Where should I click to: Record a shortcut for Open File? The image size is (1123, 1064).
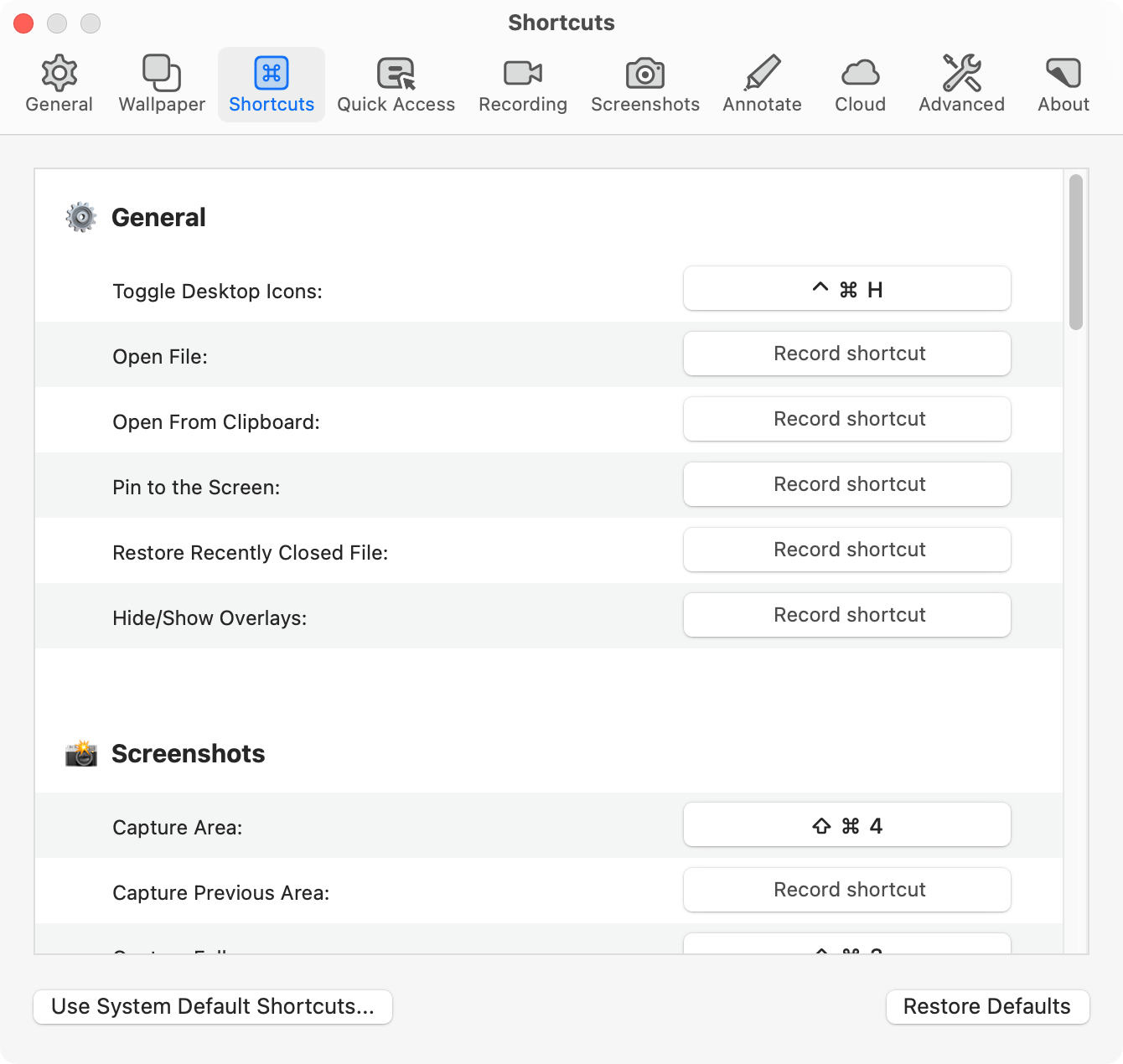tap(846, 354)
